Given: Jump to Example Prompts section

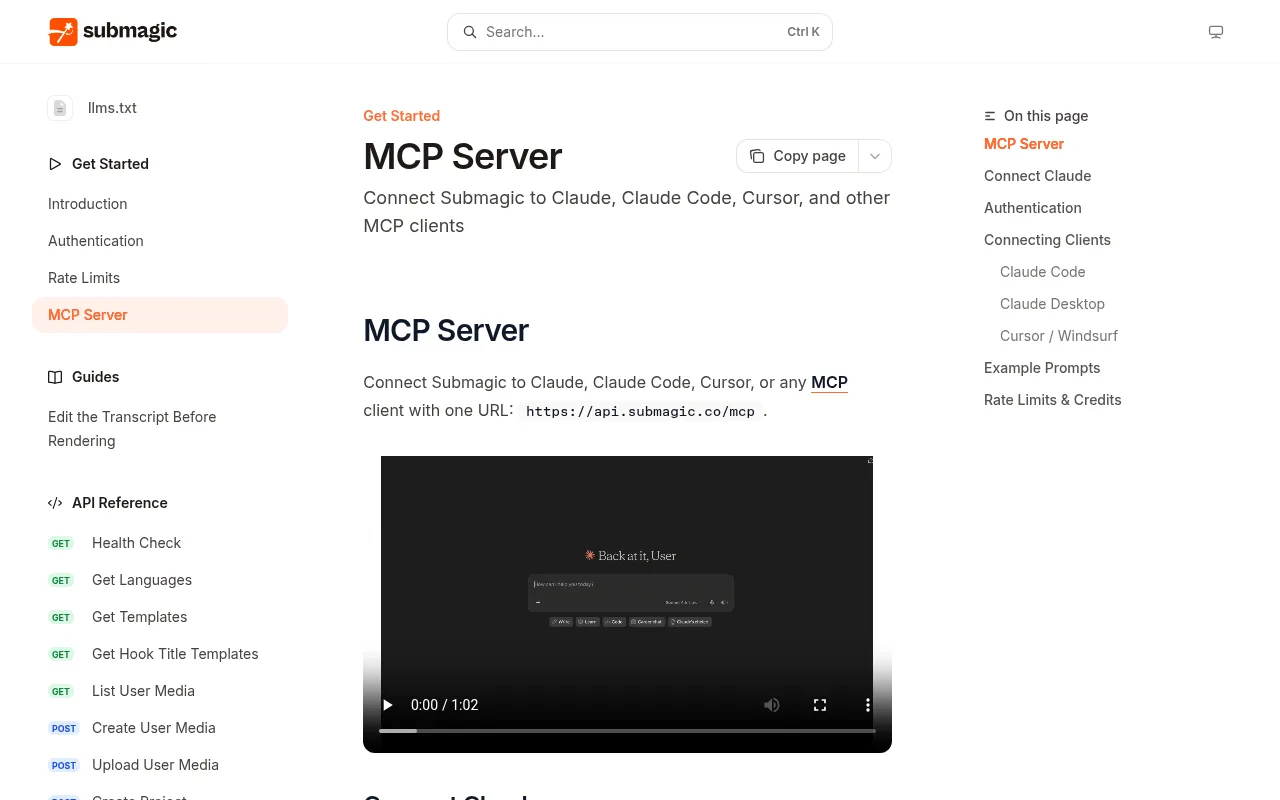Looking at the screenshot, I should [1042, 368].
